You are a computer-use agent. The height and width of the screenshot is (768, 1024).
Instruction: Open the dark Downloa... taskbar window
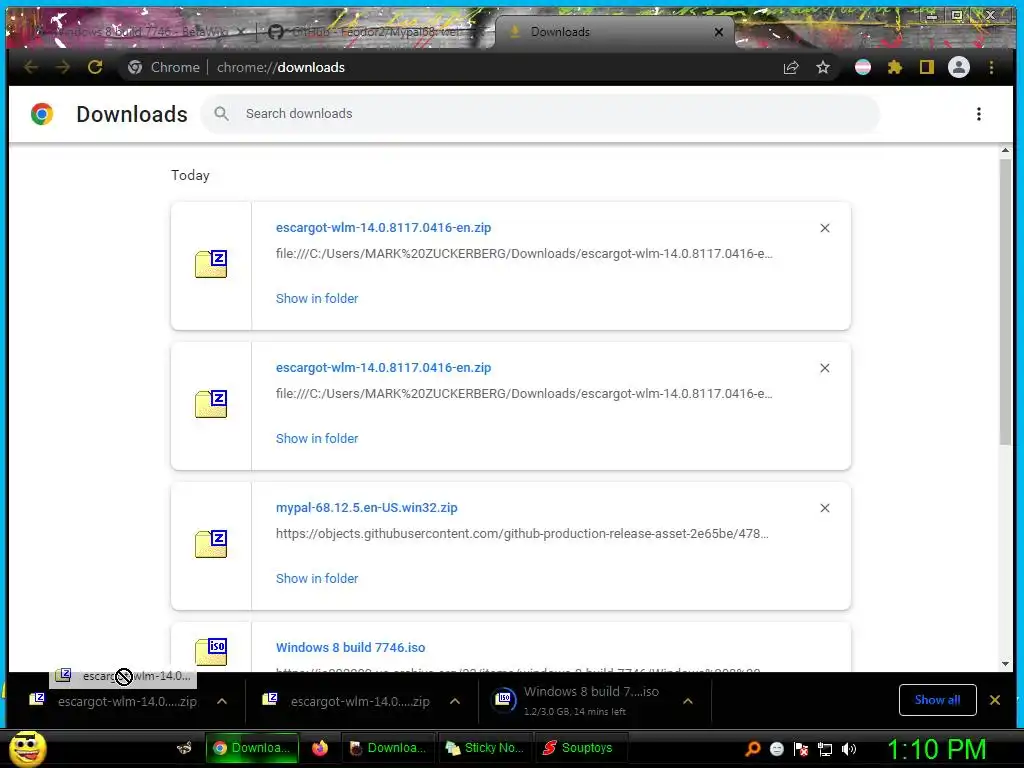coord(389,748)
